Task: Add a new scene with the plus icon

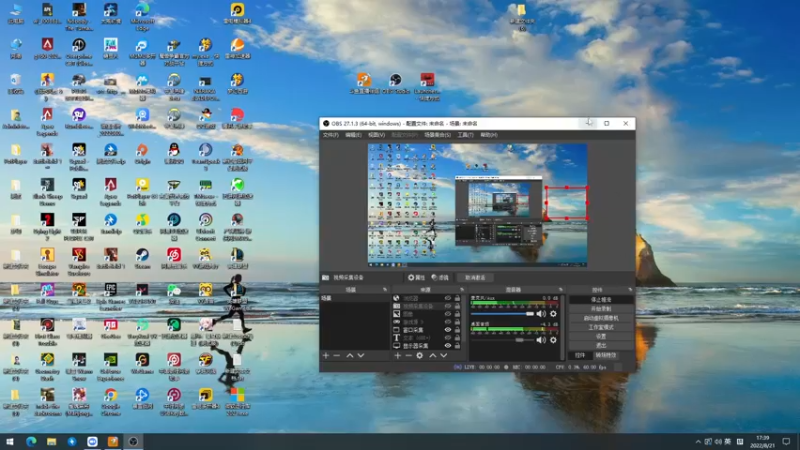Action: pyautogui.click(x=326, y=355)
